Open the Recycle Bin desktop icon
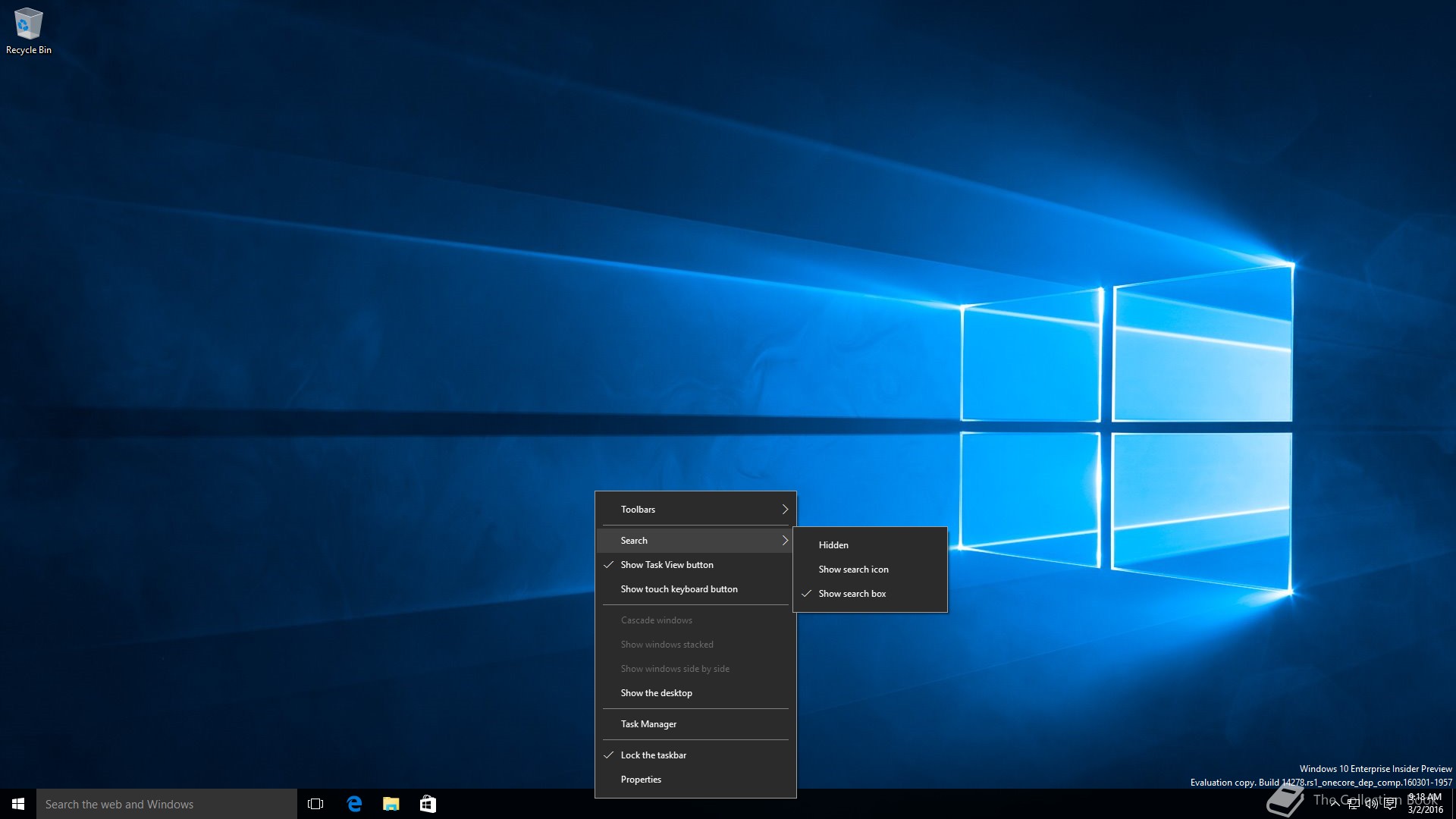This screenshot has height=819, width=1456. 29,32
